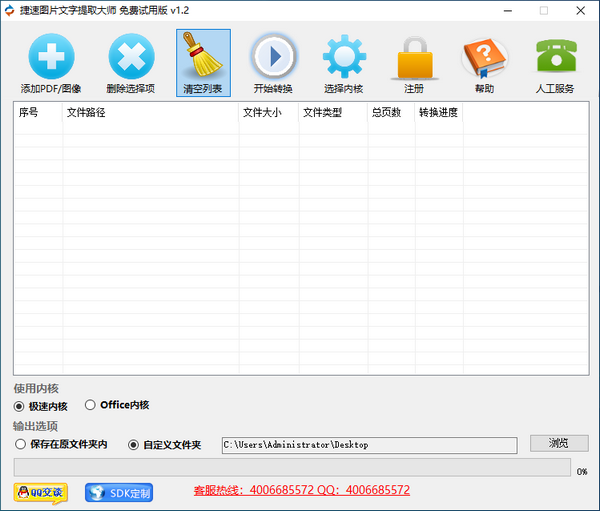Click the 浏览 browse button

pos(559,443)
